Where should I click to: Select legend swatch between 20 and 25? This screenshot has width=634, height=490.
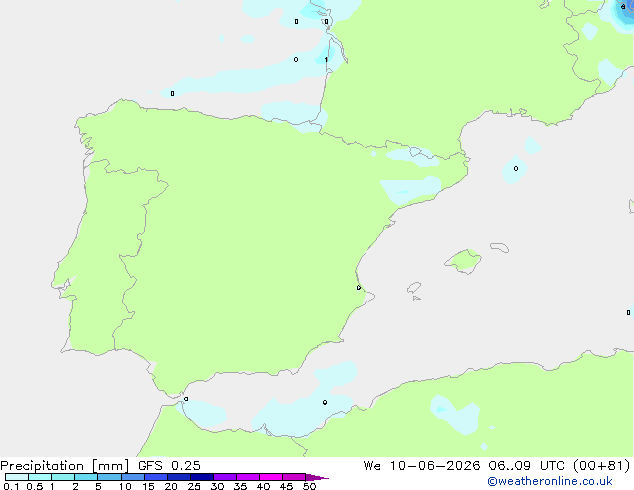pyautogui.click(x=179, y=477)
